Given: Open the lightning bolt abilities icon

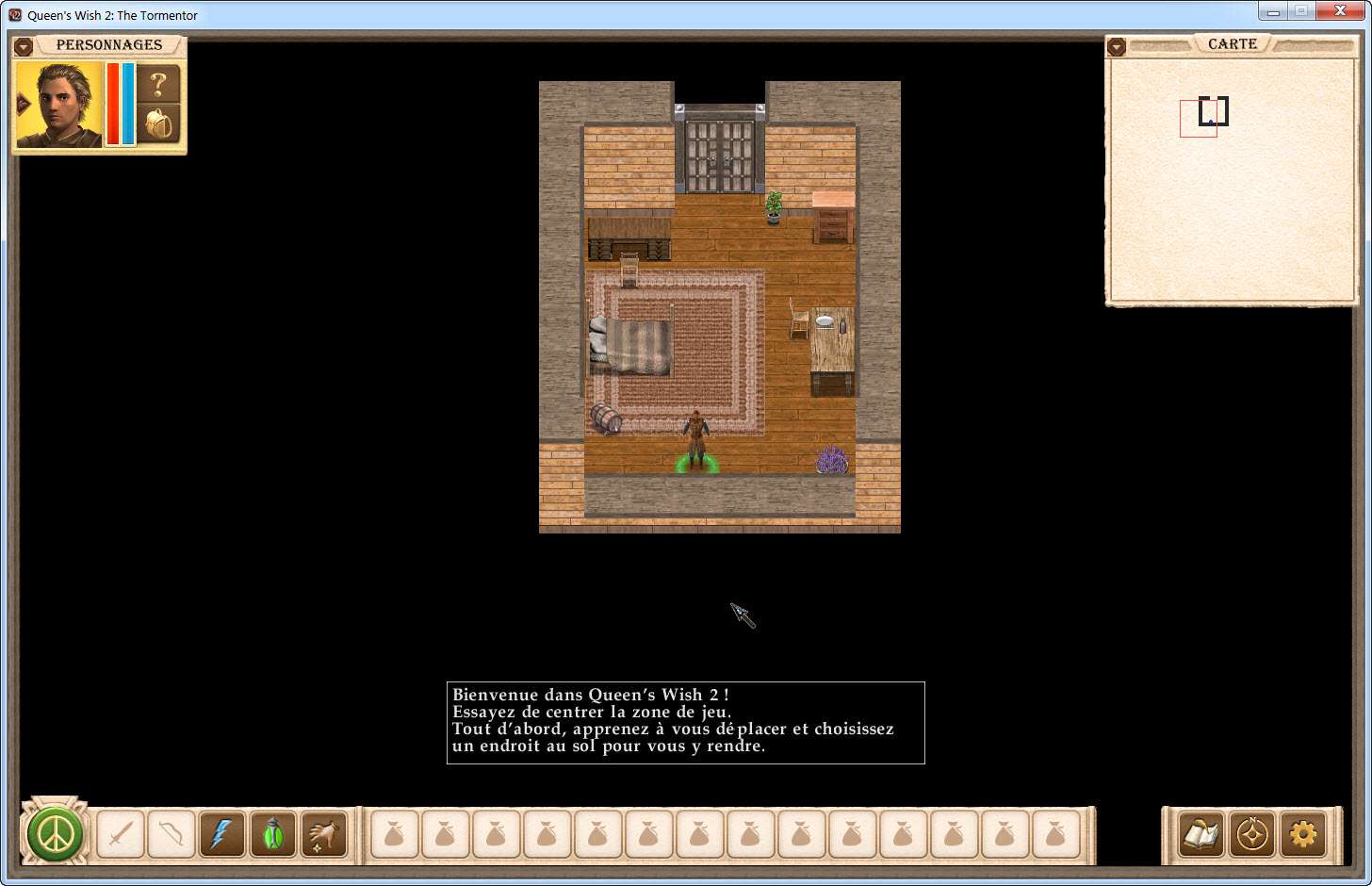Looking at the screenshot, I should click(222, 835).
